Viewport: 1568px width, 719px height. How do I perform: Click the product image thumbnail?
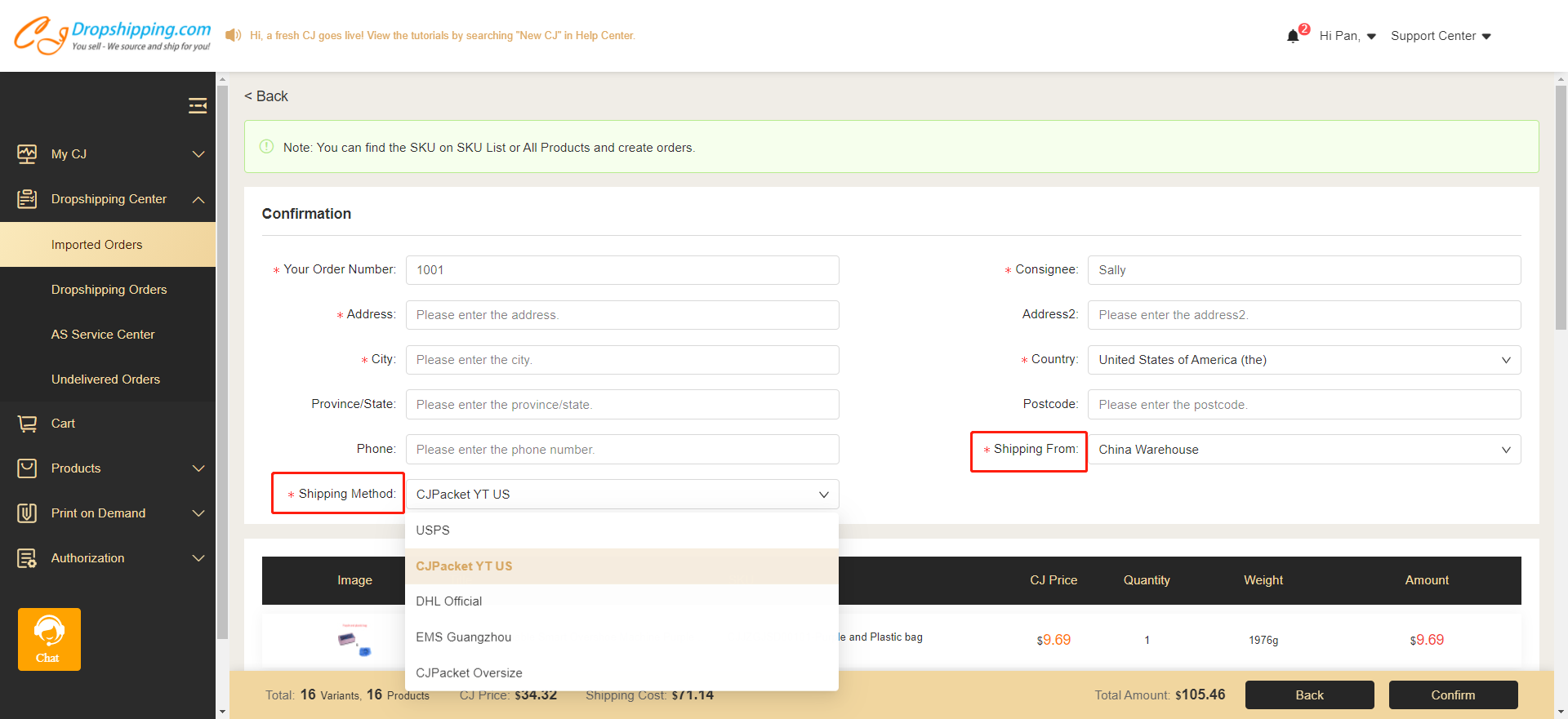pos(354,640)
